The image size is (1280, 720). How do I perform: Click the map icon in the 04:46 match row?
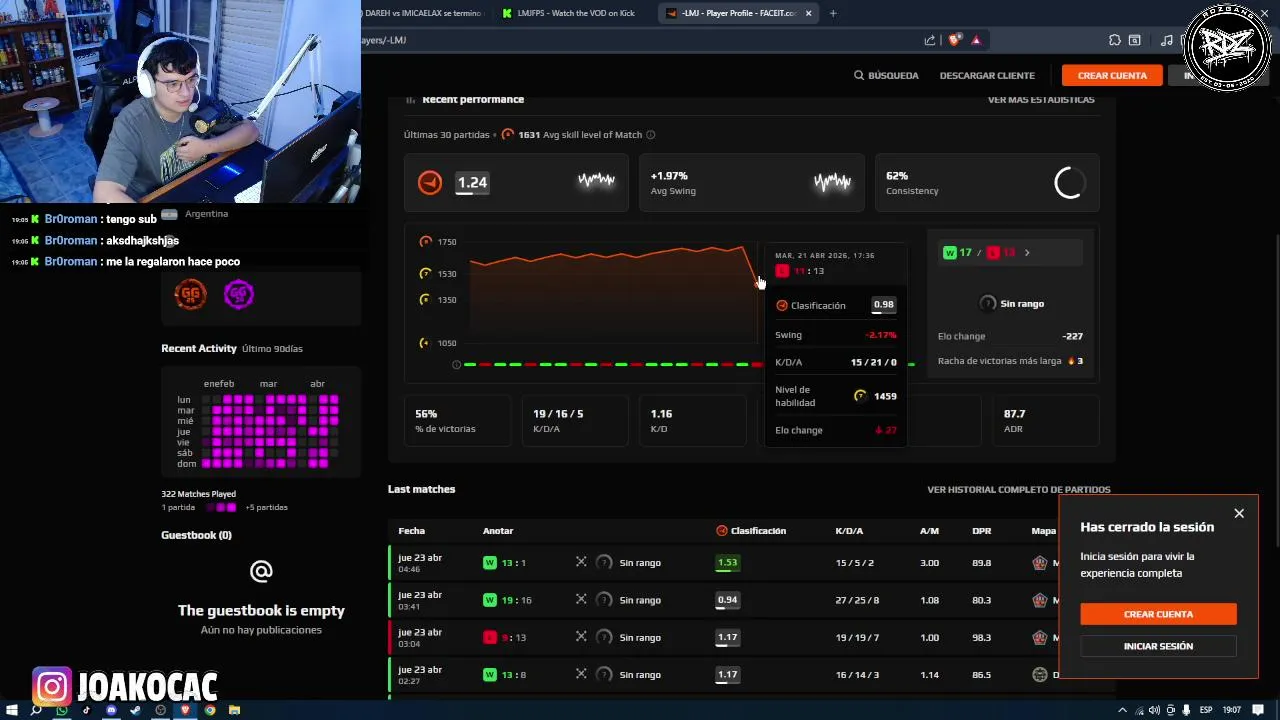pos(1040,563)
